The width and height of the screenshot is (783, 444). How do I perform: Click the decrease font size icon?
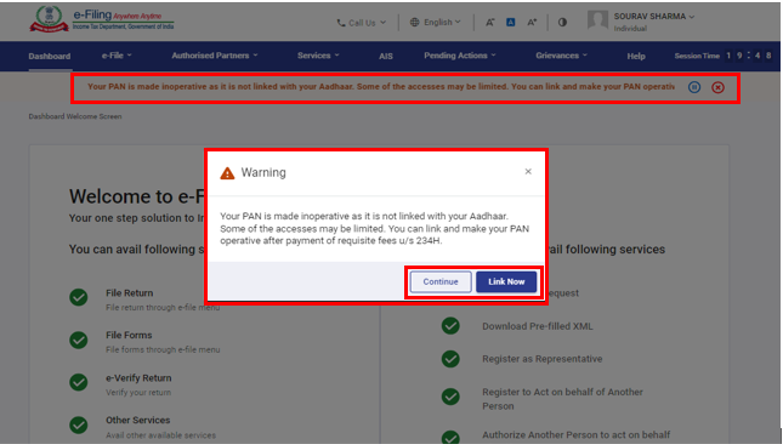(490, 22)
